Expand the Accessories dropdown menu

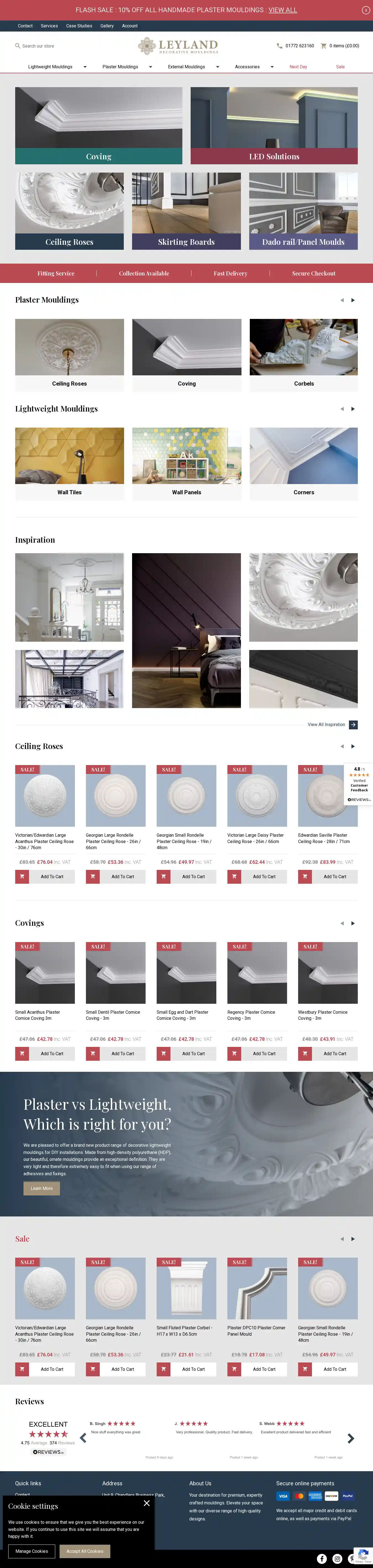[272, 67]
